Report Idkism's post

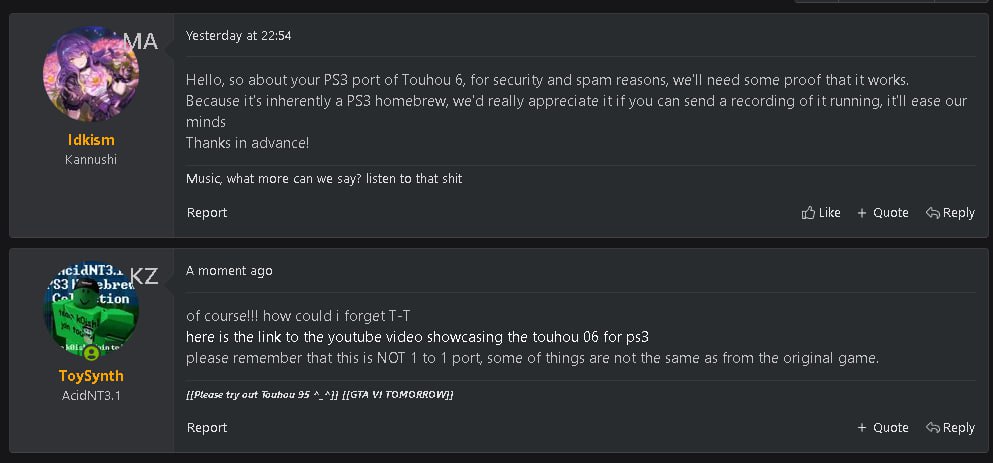[x=207, y=213]
